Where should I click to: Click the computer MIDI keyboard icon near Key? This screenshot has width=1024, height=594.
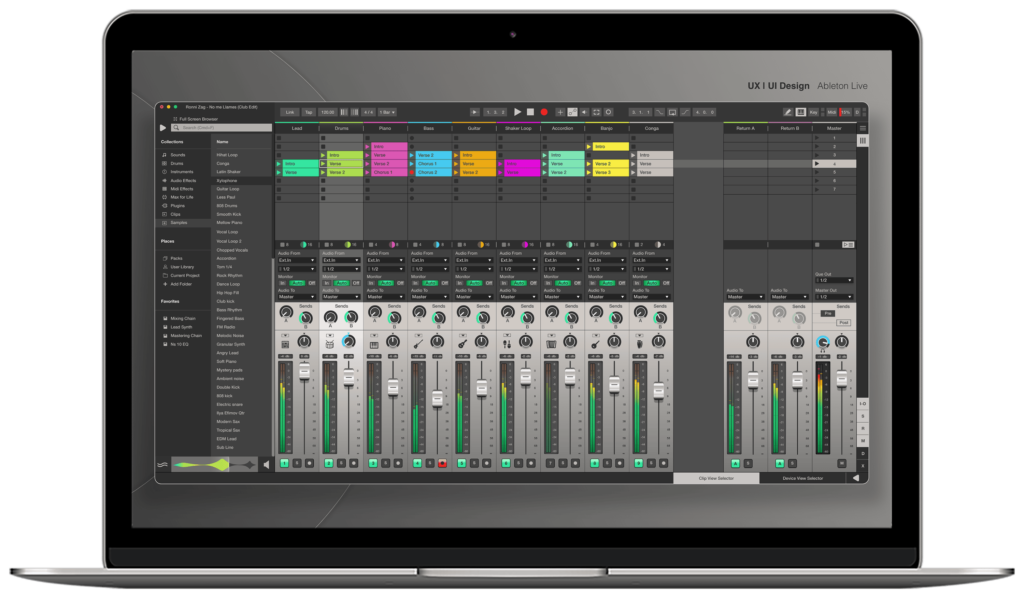(800, 112)
